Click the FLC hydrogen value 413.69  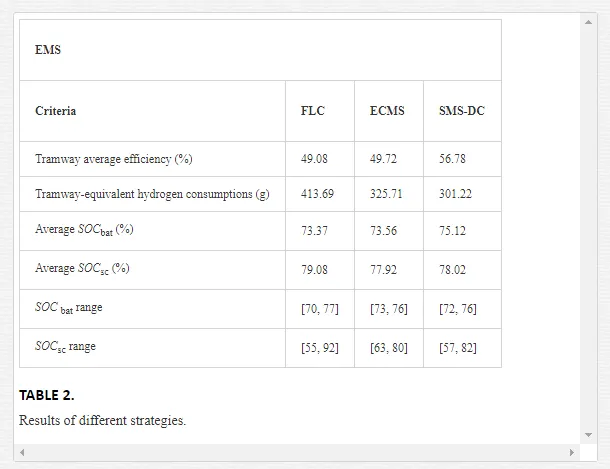(317, 194)
